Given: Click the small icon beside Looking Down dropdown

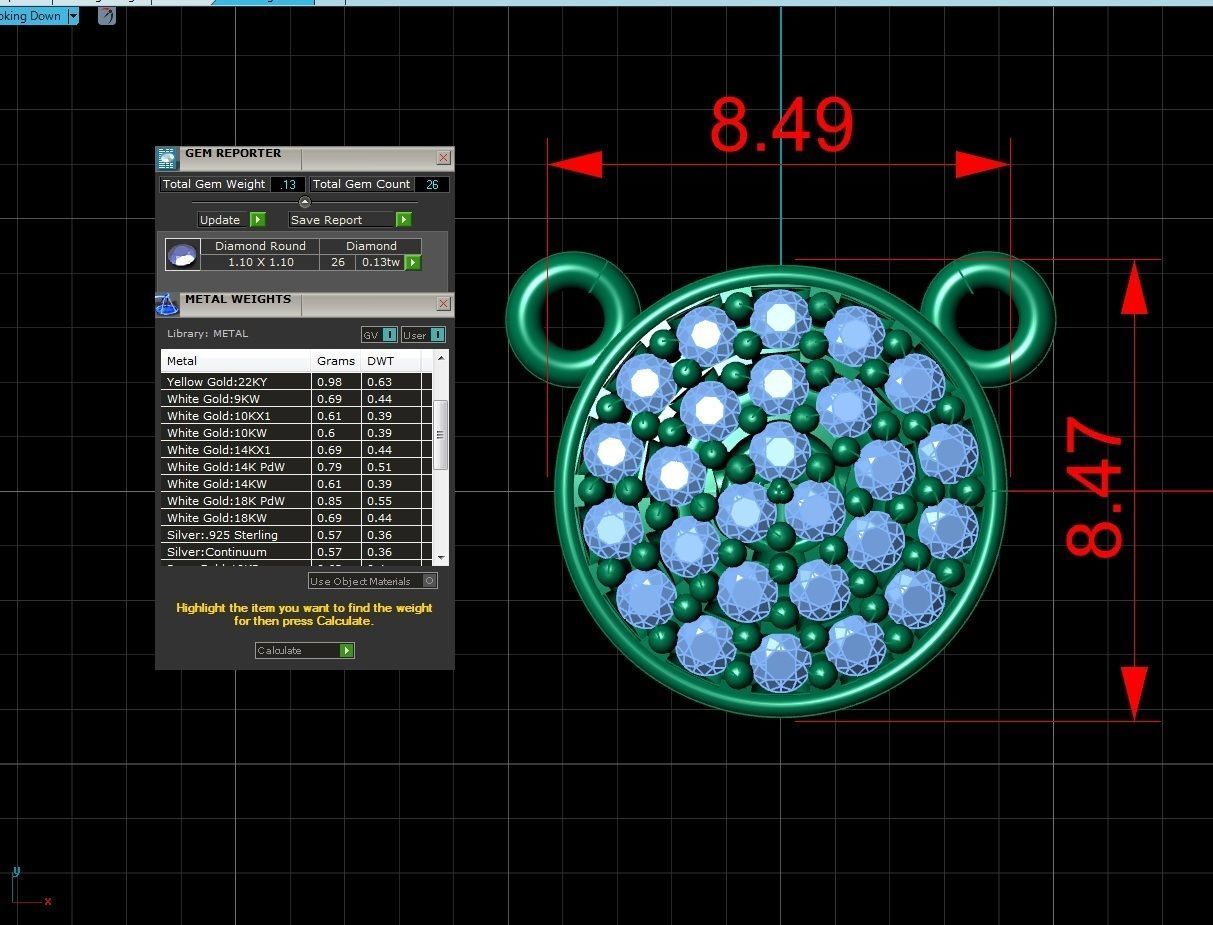Looking at the screenshot, I should tap(107, 16).
